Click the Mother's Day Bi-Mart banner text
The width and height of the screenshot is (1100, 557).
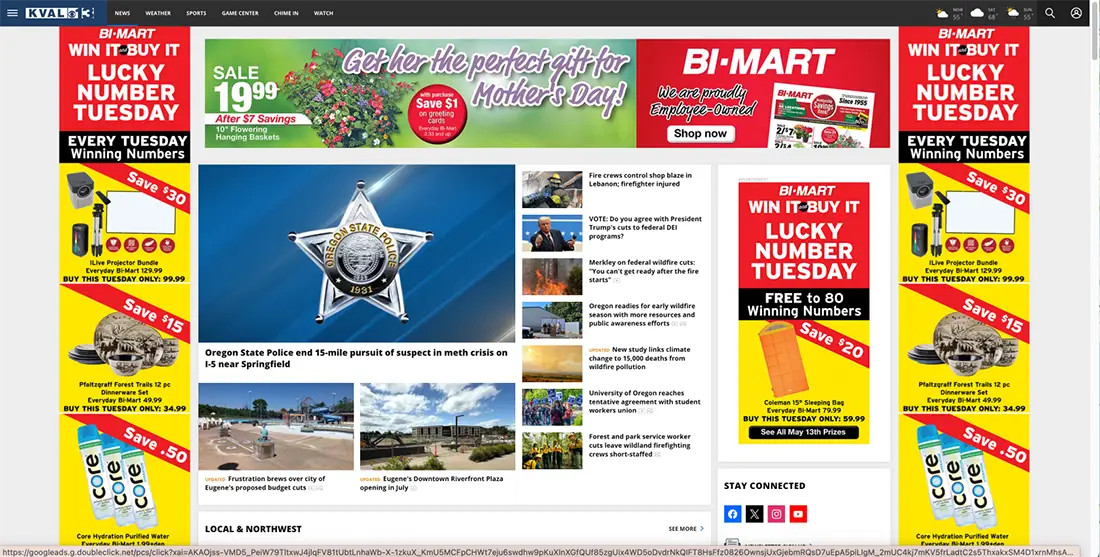[x=486, y=77]
